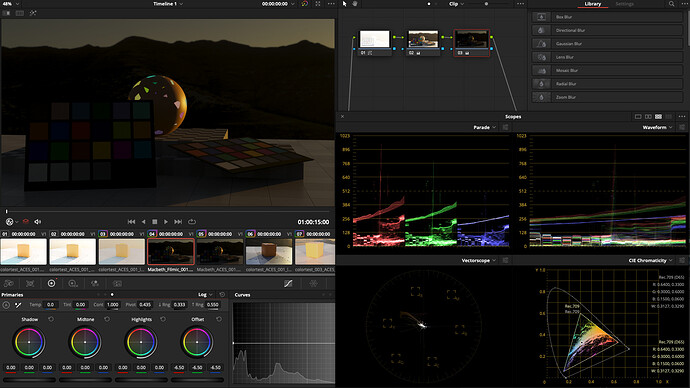
Task: Toggle the auto balance button in Primaries
Action: (6, 305)
